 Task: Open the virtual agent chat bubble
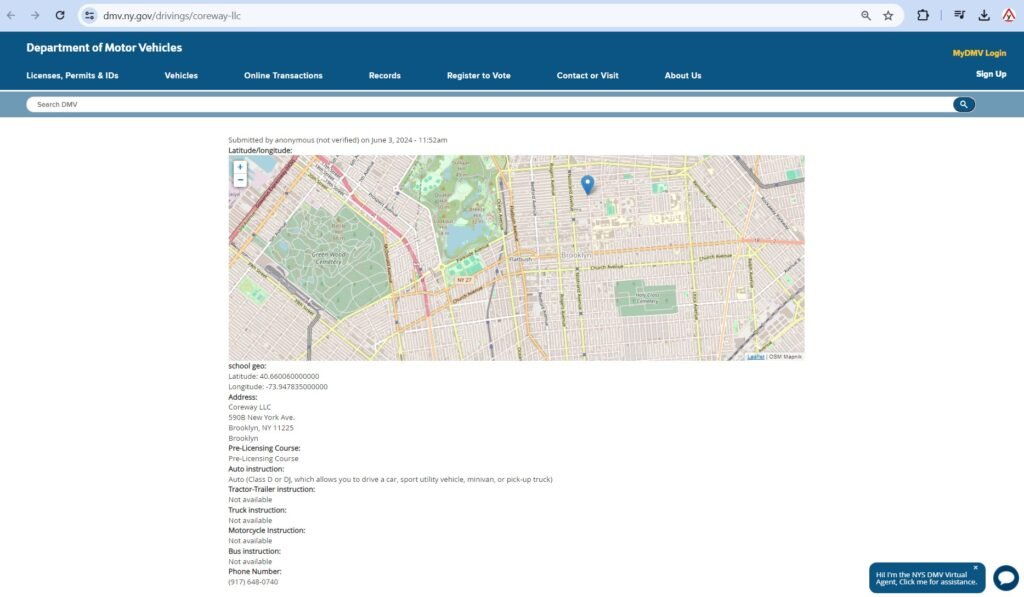[x=1005, y=578]
